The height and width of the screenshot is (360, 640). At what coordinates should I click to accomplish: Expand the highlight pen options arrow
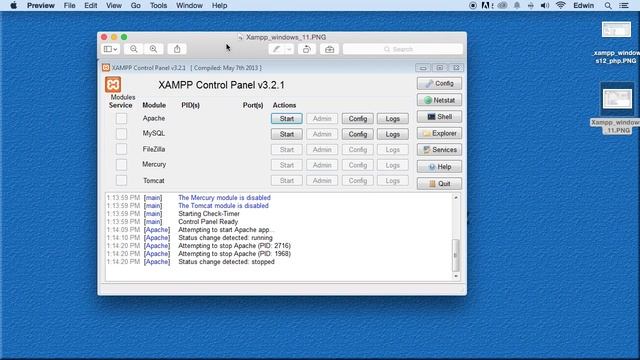289,49
